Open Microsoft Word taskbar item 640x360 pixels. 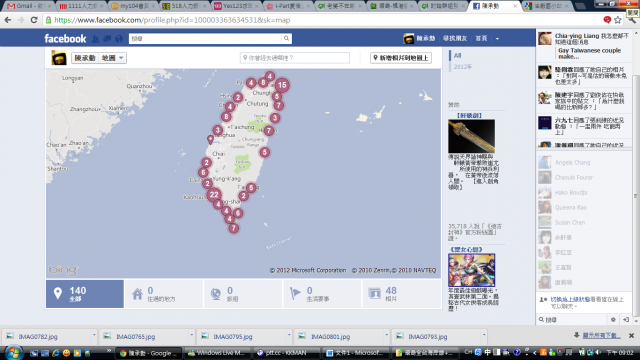[x=354, y=353]
